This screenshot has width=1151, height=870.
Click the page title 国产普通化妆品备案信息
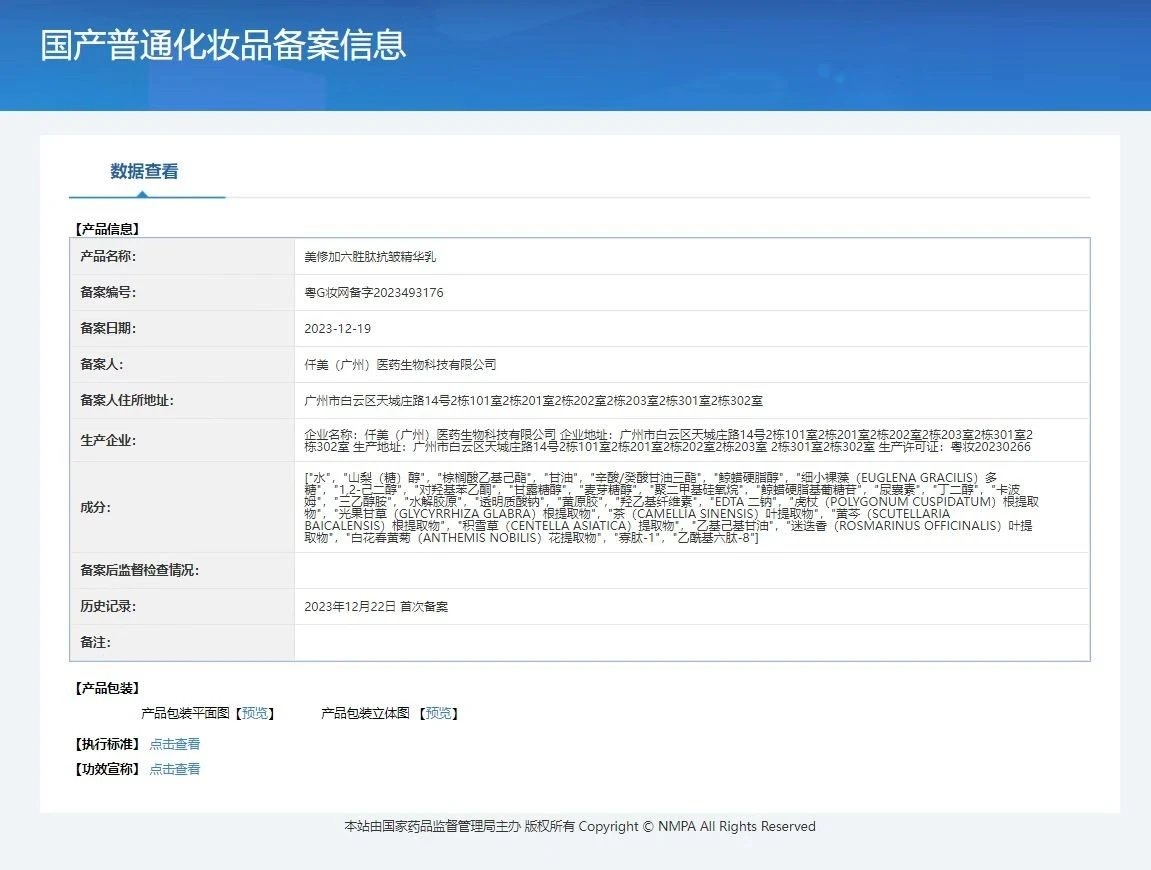click(223, 46)
